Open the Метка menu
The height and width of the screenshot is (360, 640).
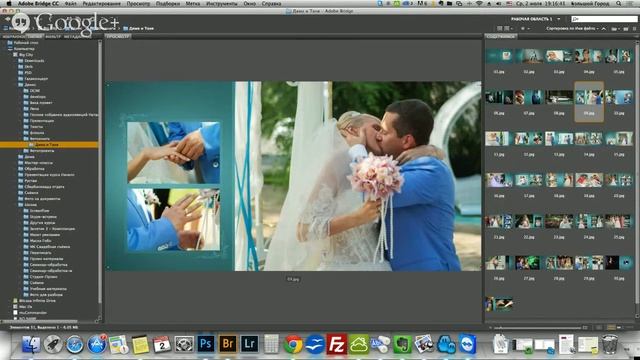point(193,3)
